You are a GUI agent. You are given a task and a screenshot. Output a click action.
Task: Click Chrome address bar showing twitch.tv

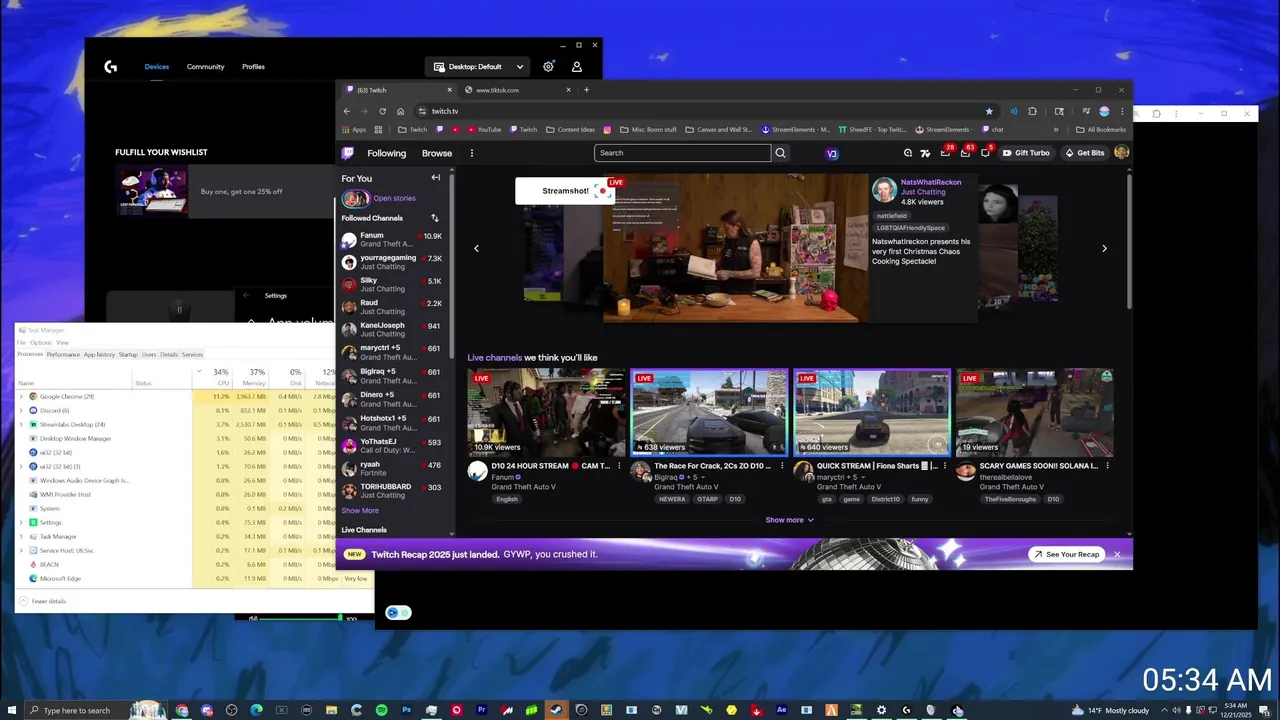pyautogui.click(x=705, y=111)
